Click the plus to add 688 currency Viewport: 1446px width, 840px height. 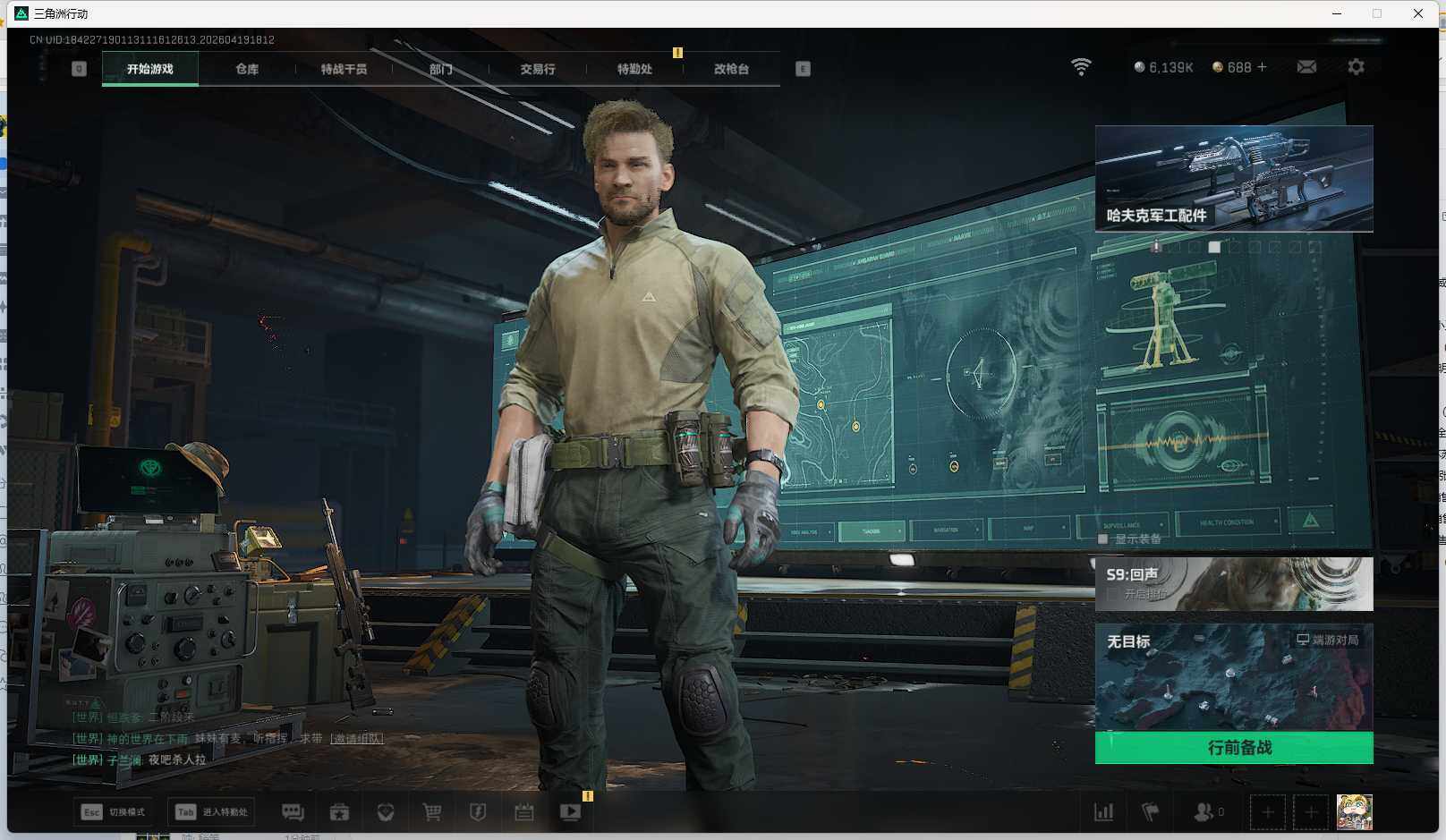point(1262,67)
